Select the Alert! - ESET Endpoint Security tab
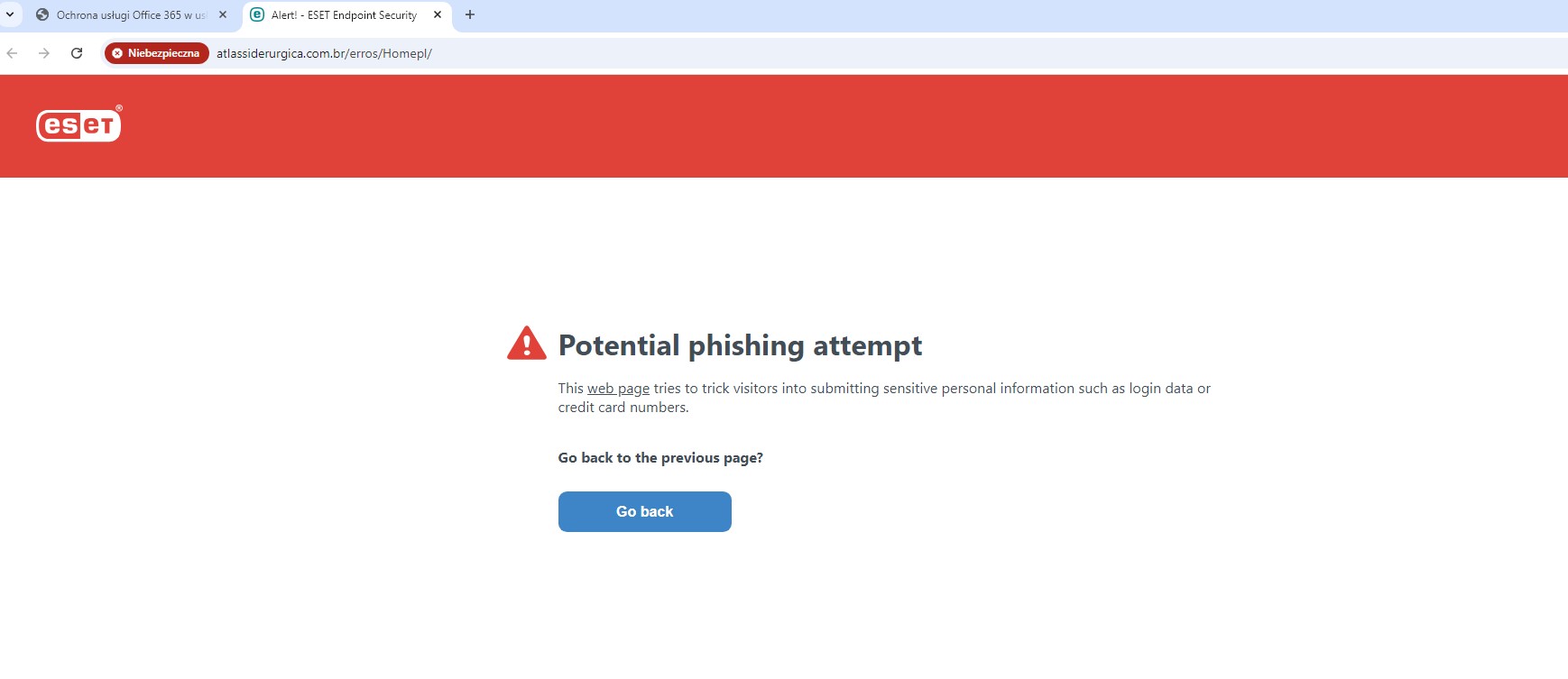Viewport: 1568px width, 679px height. [344, 15]
